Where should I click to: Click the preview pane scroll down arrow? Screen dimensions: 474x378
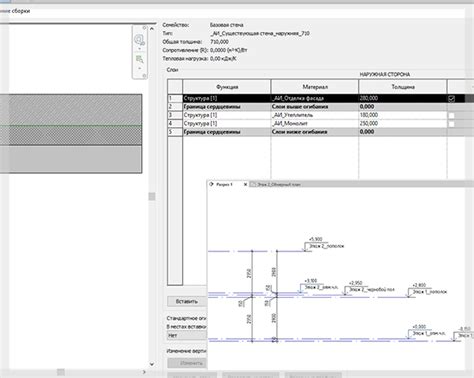152,364
